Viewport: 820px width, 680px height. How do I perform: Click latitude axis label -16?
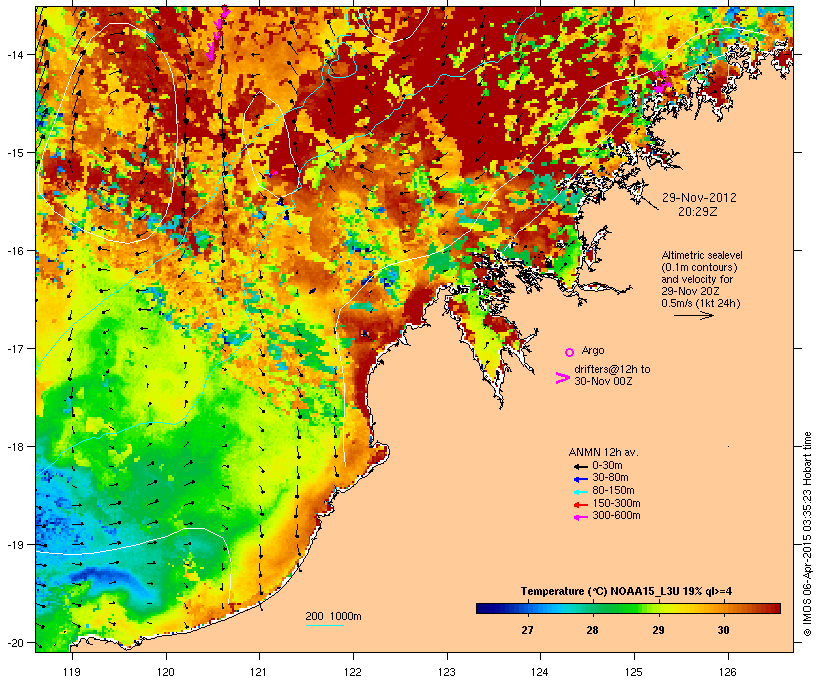pyautogui.click(x=15, y=251)
